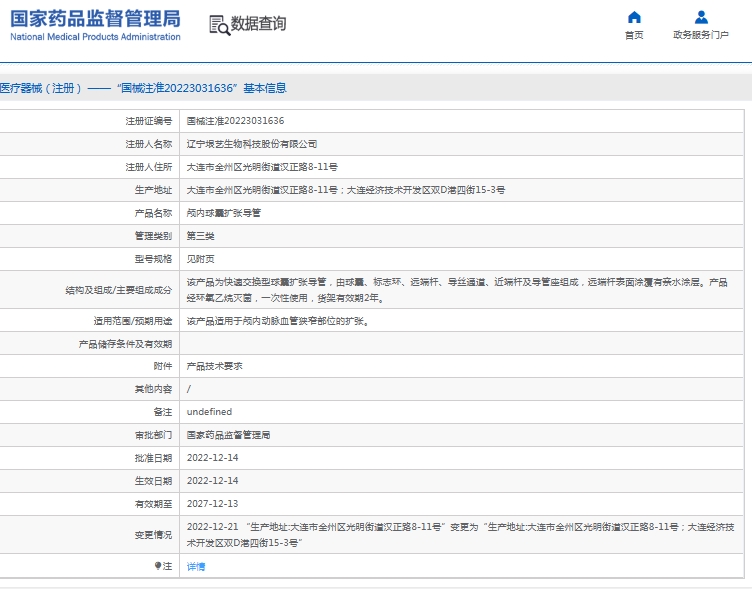Click the 首页 label
This screenshot has height=589, width=752.
point(634,35)
